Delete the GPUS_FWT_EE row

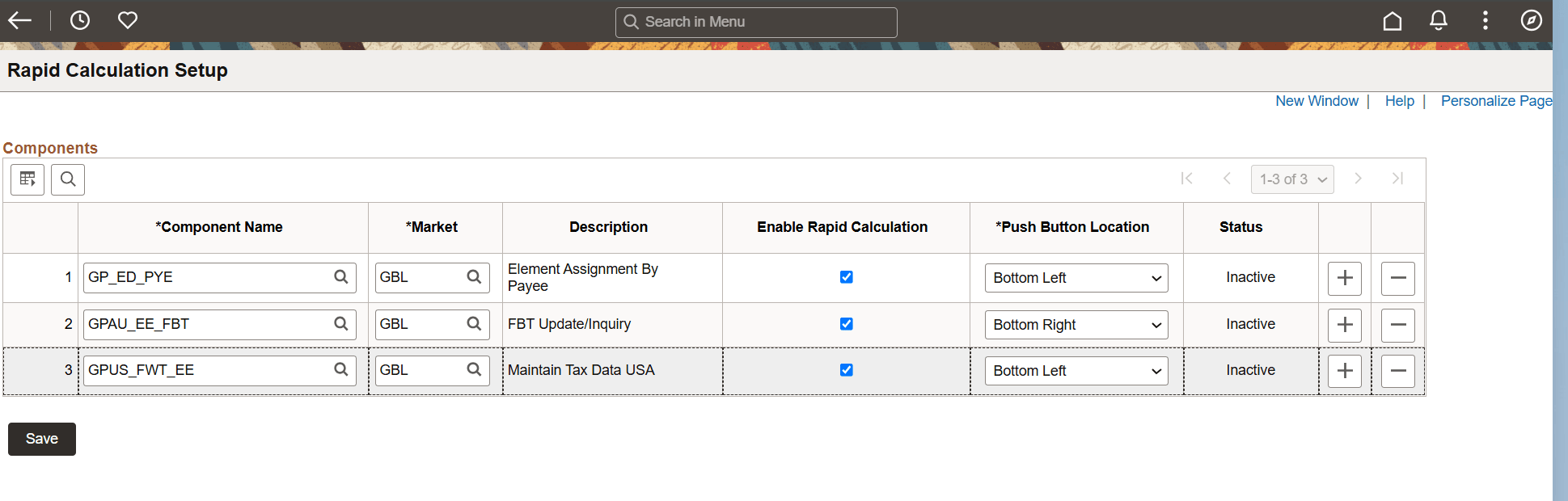(x=1398, y=371)
